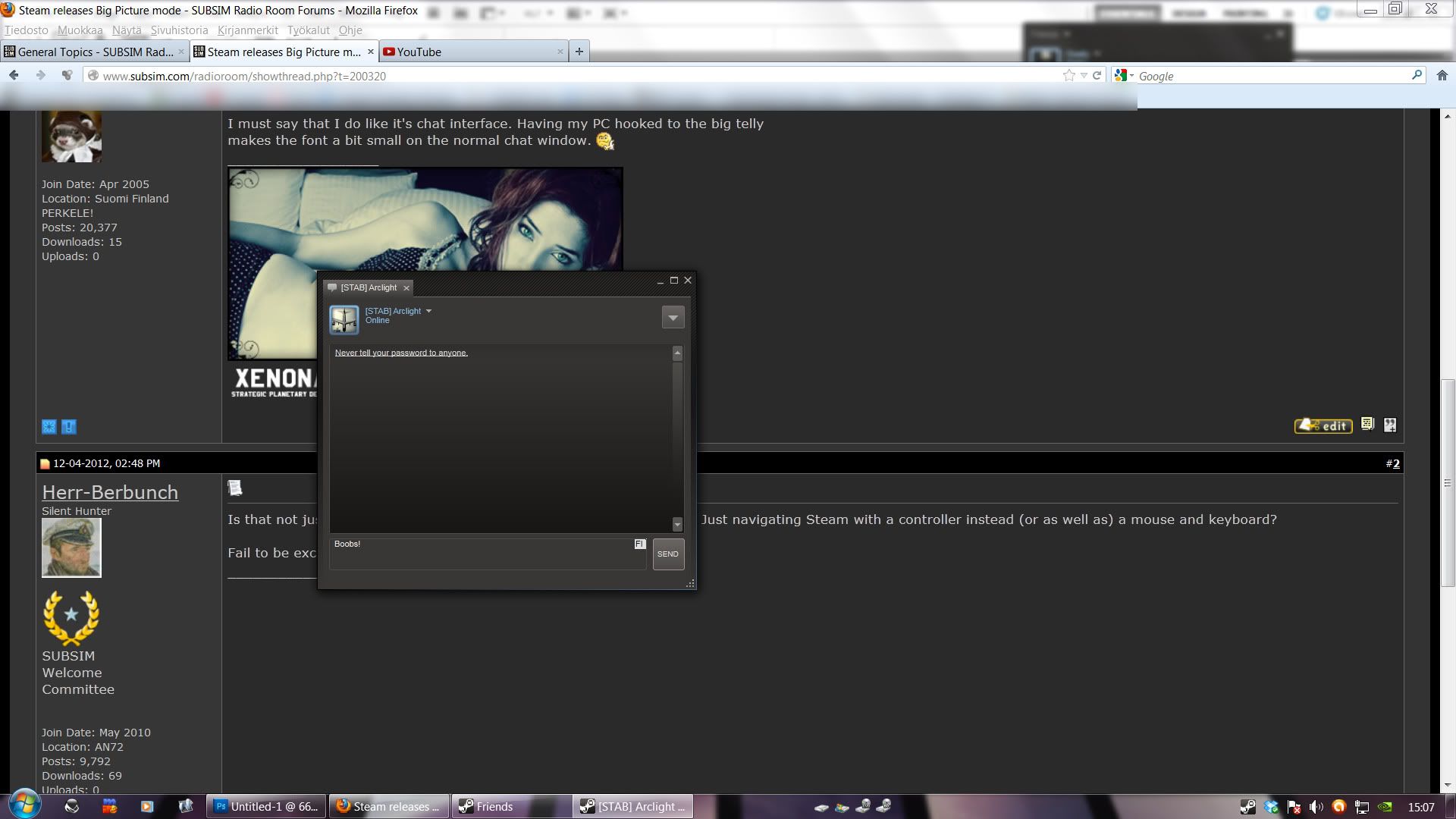Click the Arclight avatar in Steam chat

pyautogui.click(x=344, y=319)
